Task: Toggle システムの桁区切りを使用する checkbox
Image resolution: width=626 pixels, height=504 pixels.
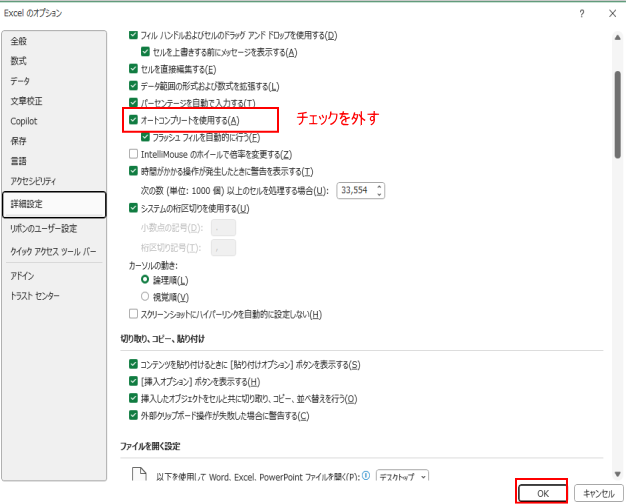Action: (x=133, y=208)
